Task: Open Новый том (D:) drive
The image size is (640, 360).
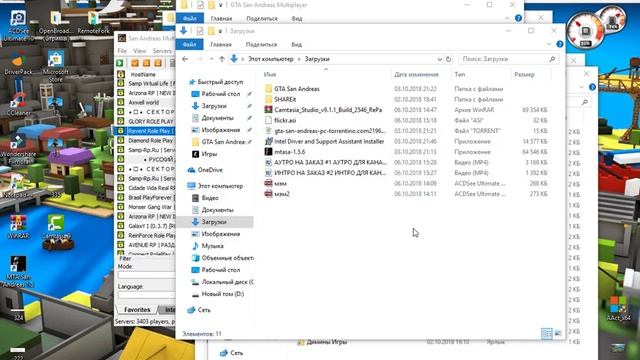Action: (223, 294)
